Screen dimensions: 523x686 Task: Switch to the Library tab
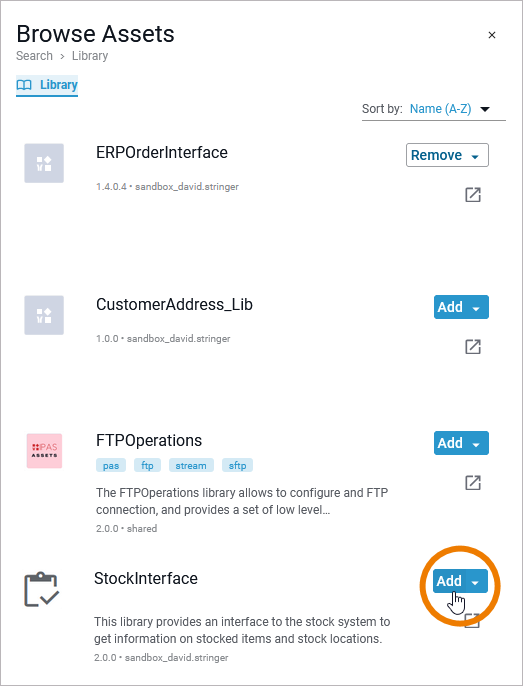(47, 85)
